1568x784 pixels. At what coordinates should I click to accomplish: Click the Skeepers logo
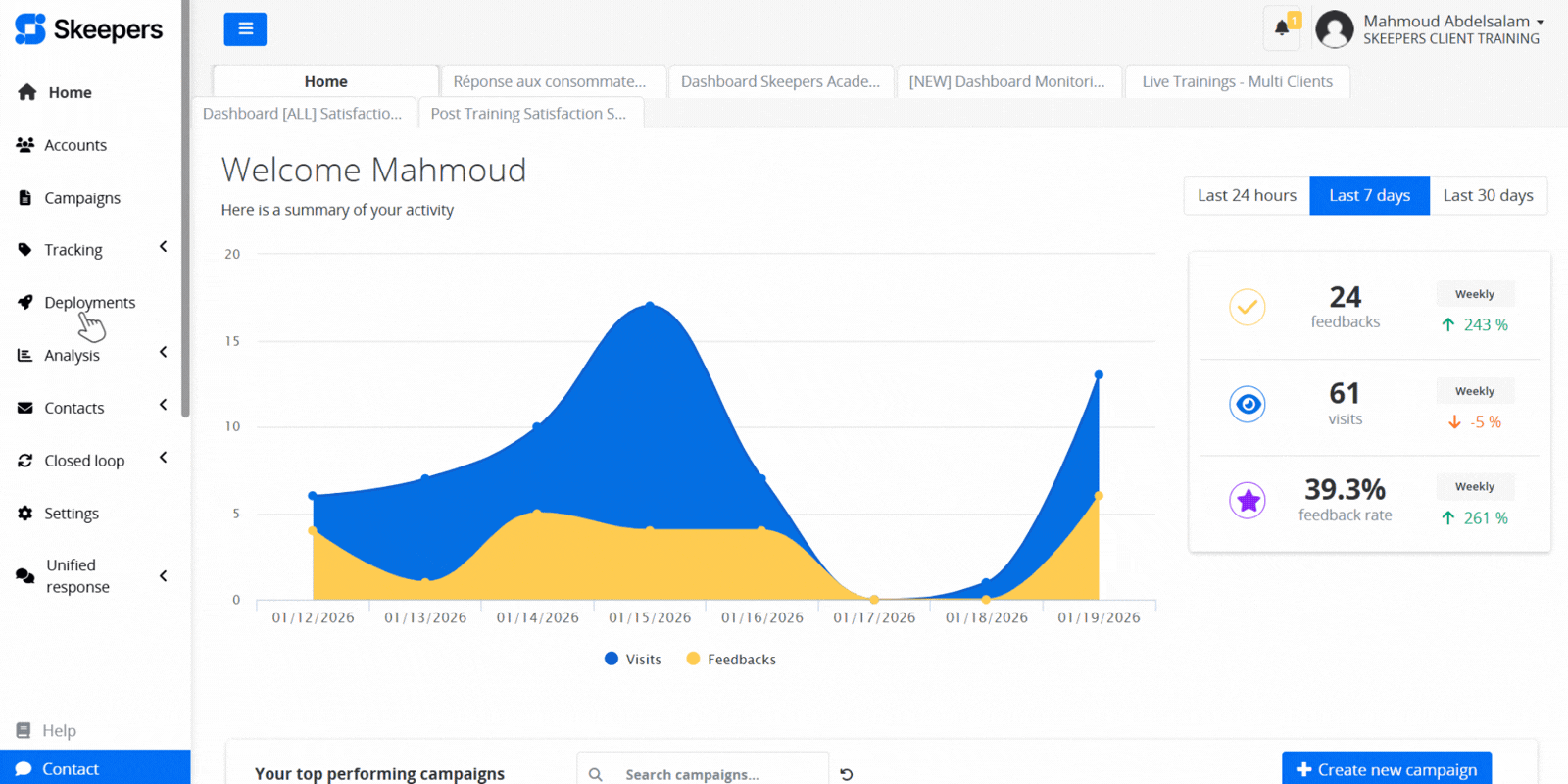coord(88,29)
